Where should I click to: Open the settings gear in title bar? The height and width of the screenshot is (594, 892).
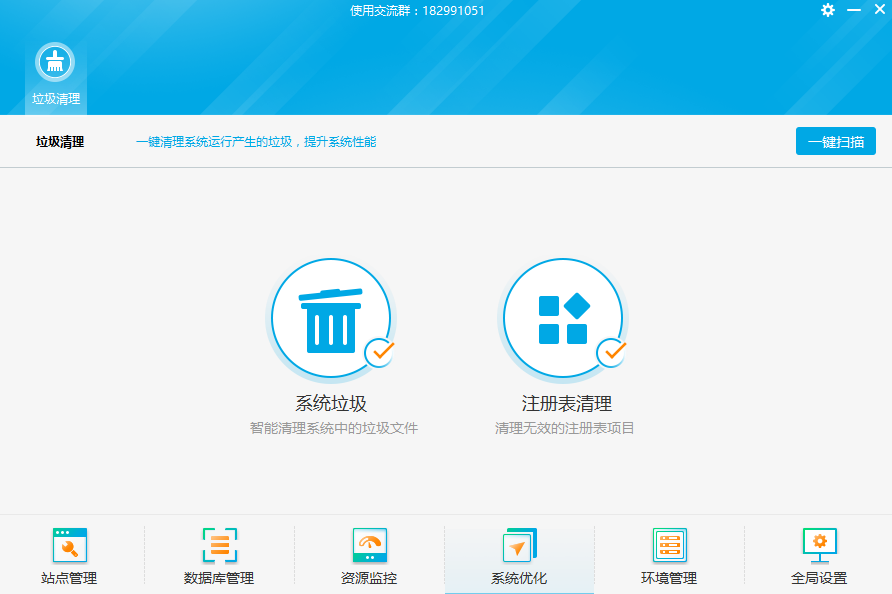click(x=828, y=10)
